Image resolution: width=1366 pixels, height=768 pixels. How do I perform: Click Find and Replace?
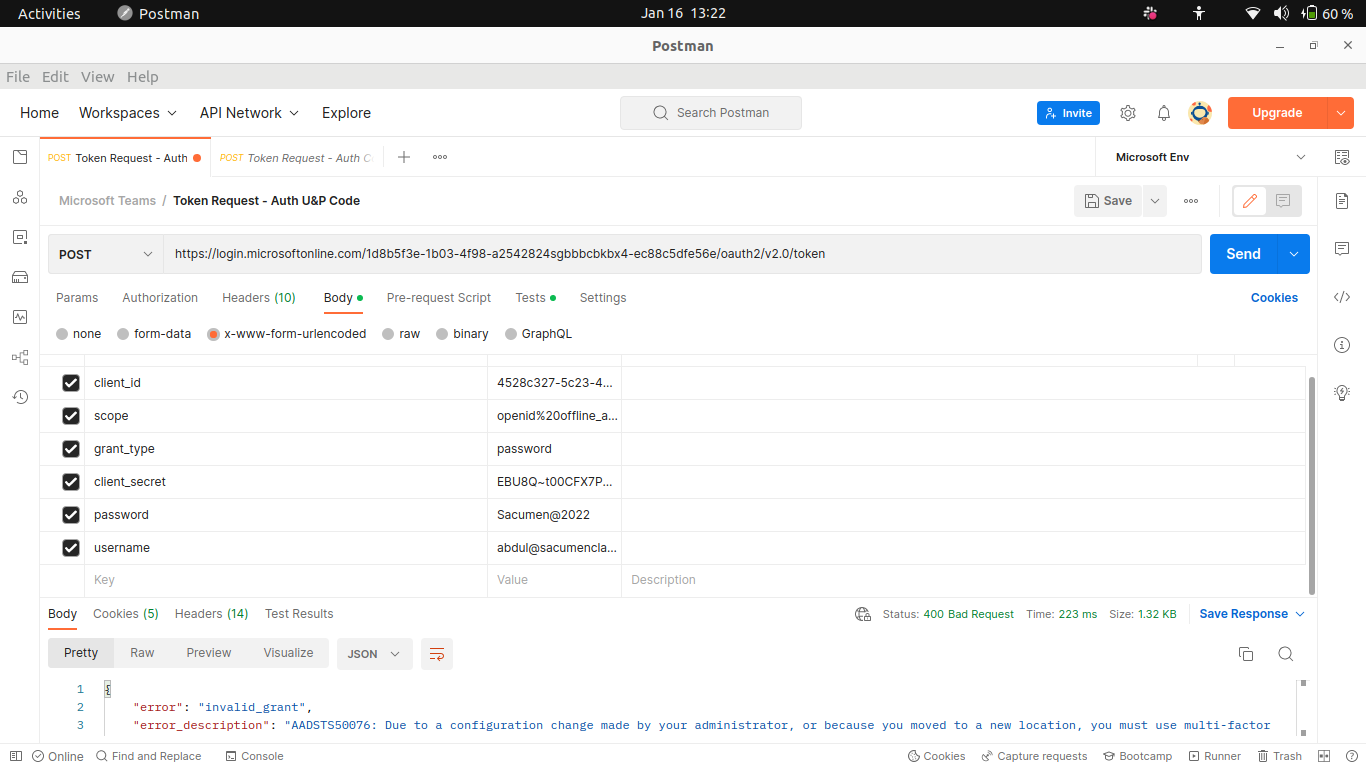click(149, 756)
